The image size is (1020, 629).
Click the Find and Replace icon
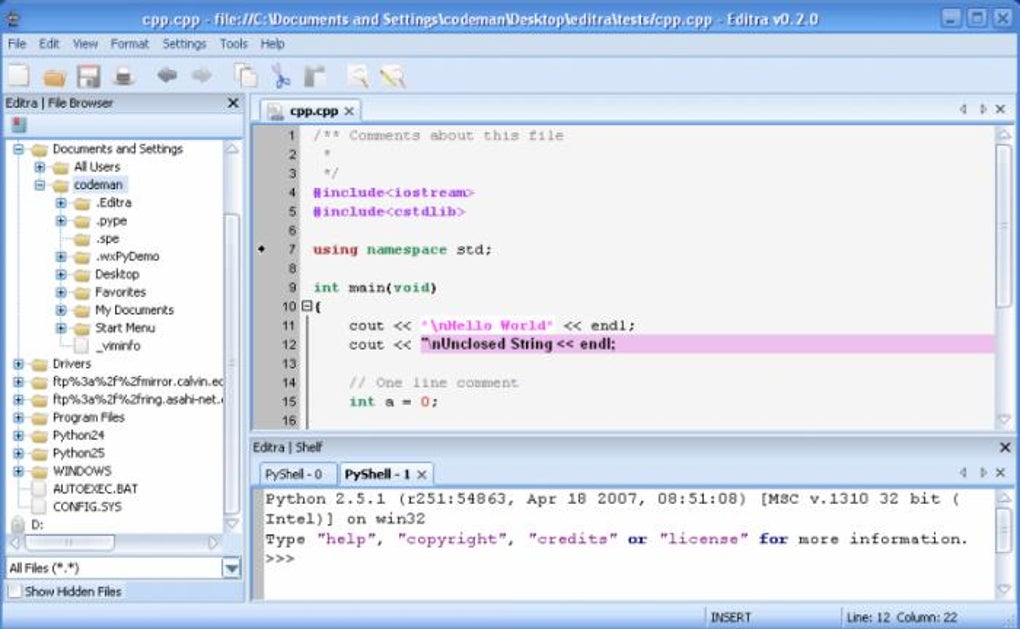coord(392,76)
